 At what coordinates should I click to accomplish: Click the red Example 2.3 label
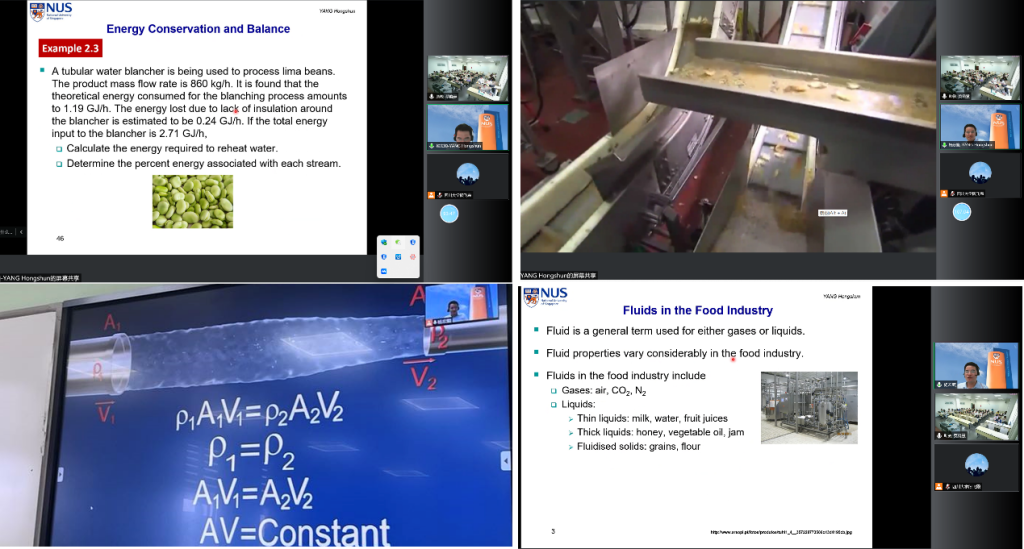69,49
